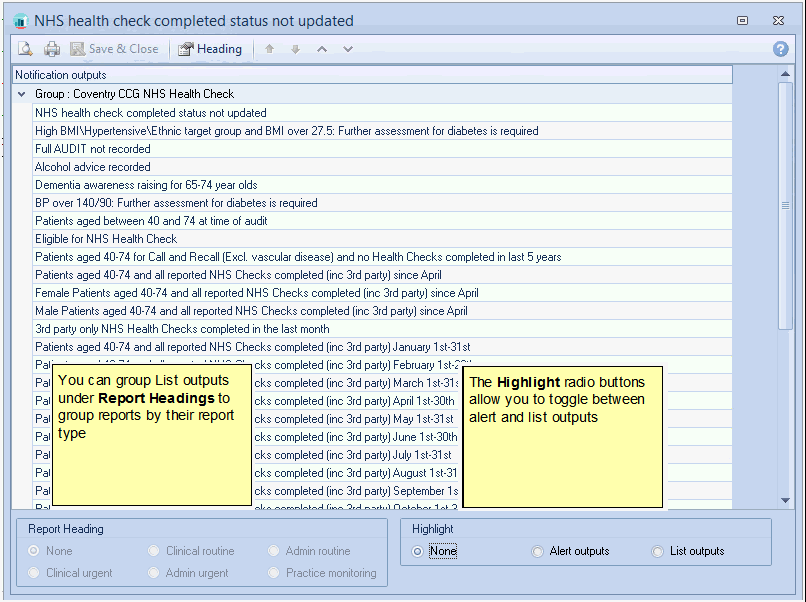Viewport: 806px width, 602px height.
Task: Click the up chevron icon in toolbar
Action: 322,49
